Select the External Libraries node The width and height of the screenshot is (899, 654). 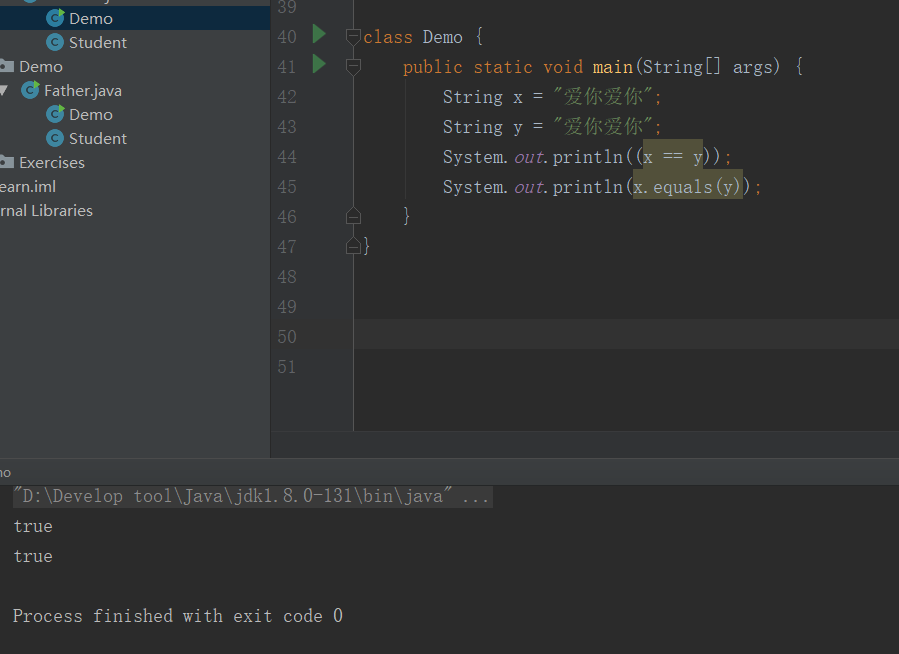click(46, 211)
